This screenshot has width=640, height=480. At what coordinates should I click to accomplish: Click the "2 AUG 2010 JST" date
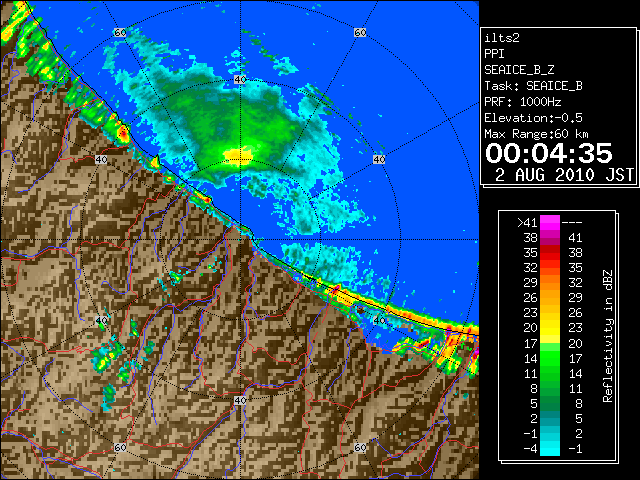(x=564, y=175)
